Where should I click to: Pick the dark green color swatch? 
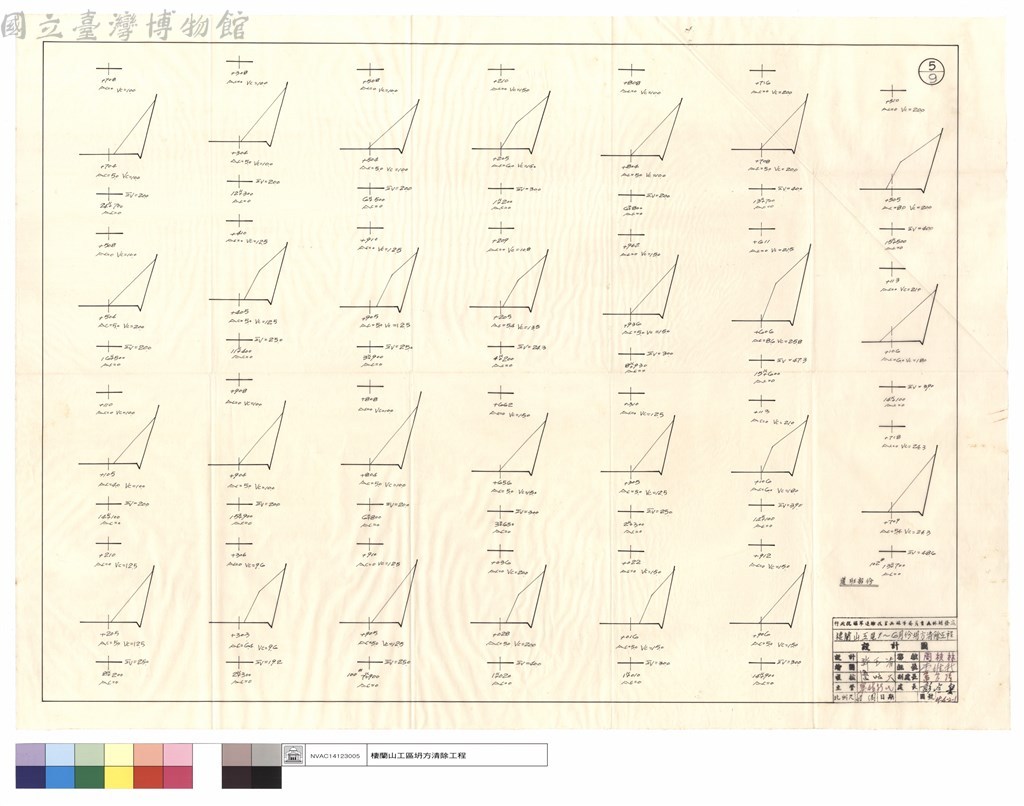(x=89, y=777)
